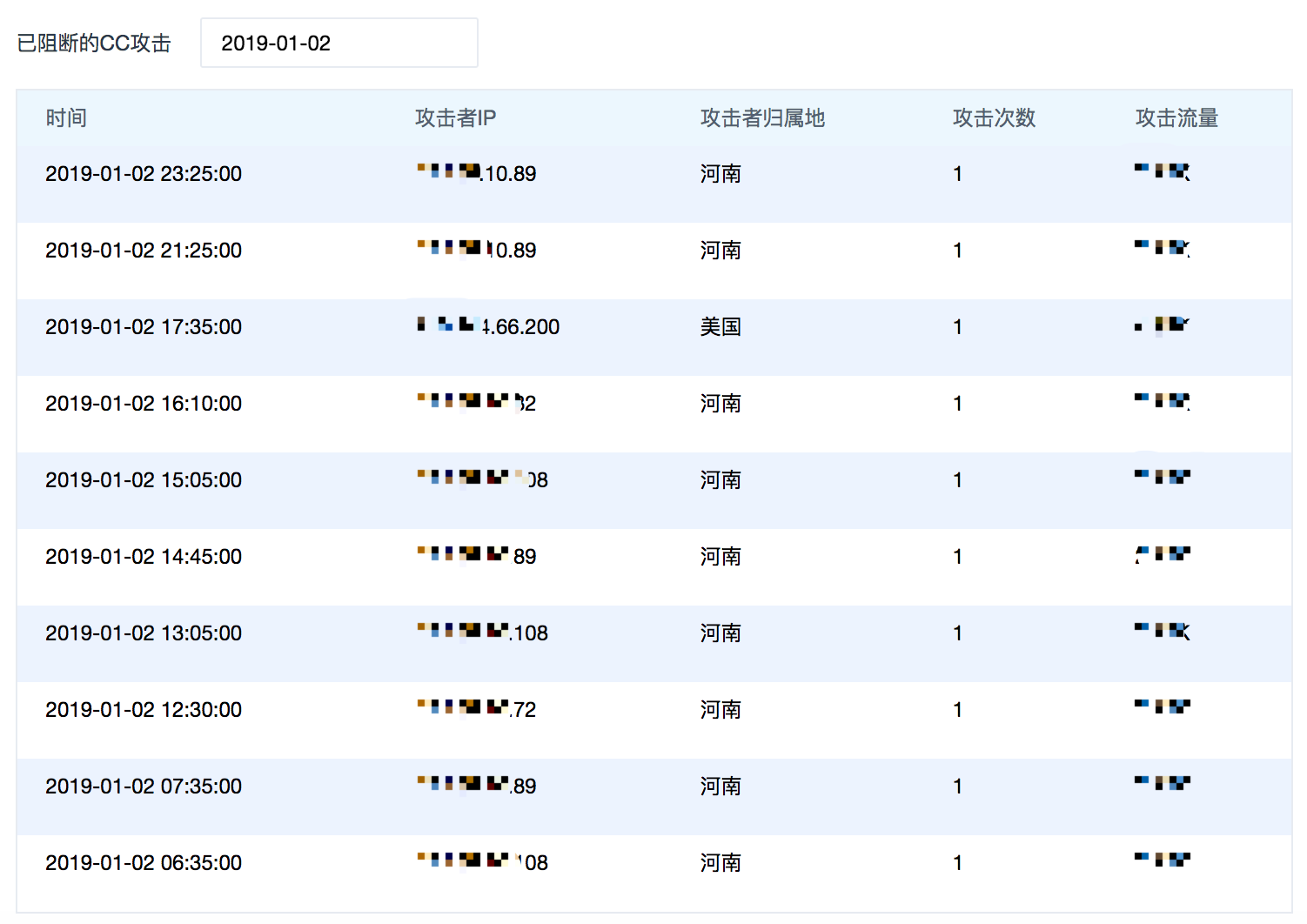Select the 21:25:00 timestamp cell
Image resolution: width=1307 pixels, height=924 pixels.
pos(144,251)
